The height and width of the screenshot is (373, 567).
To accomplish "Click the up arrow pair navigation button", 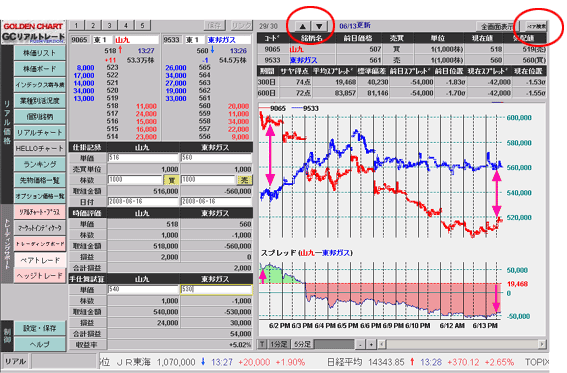I will [303, 26].
